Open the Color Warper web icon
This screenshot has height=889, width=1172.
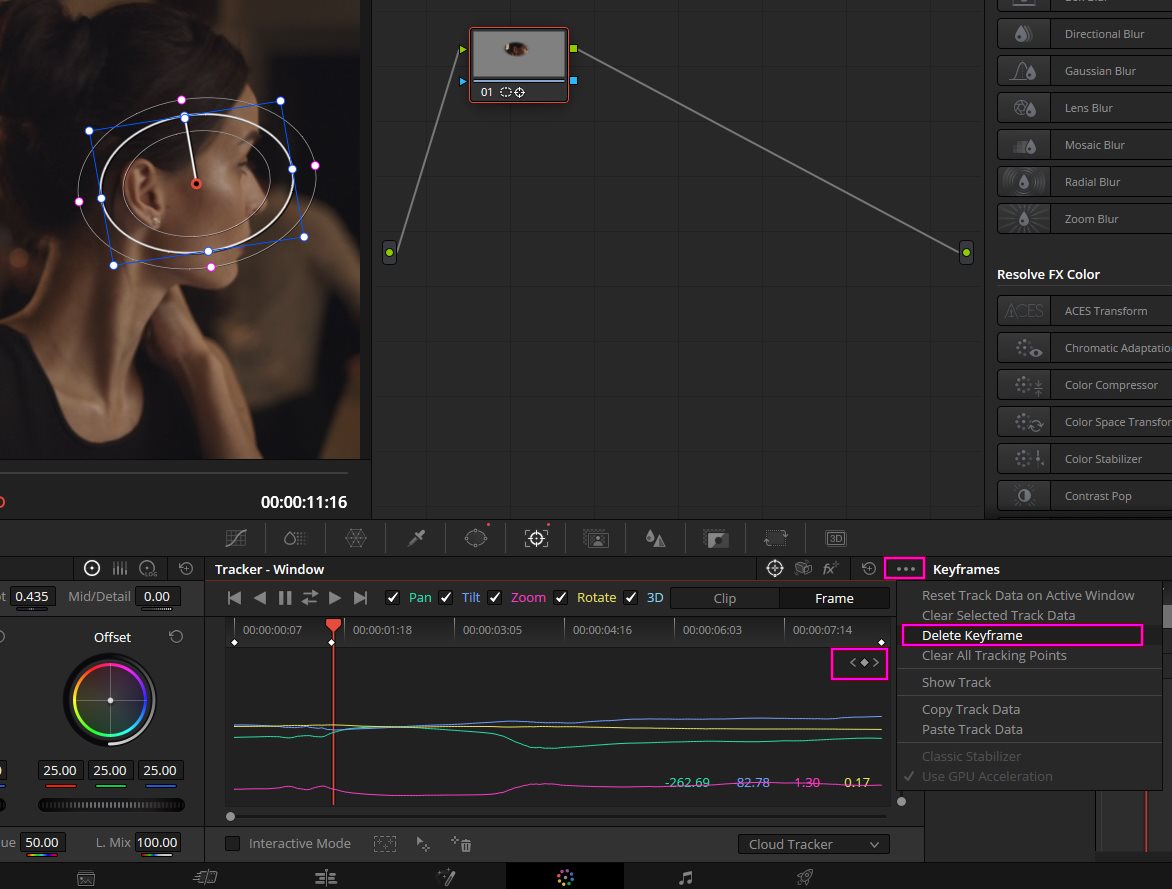click(x=356, y=538)
